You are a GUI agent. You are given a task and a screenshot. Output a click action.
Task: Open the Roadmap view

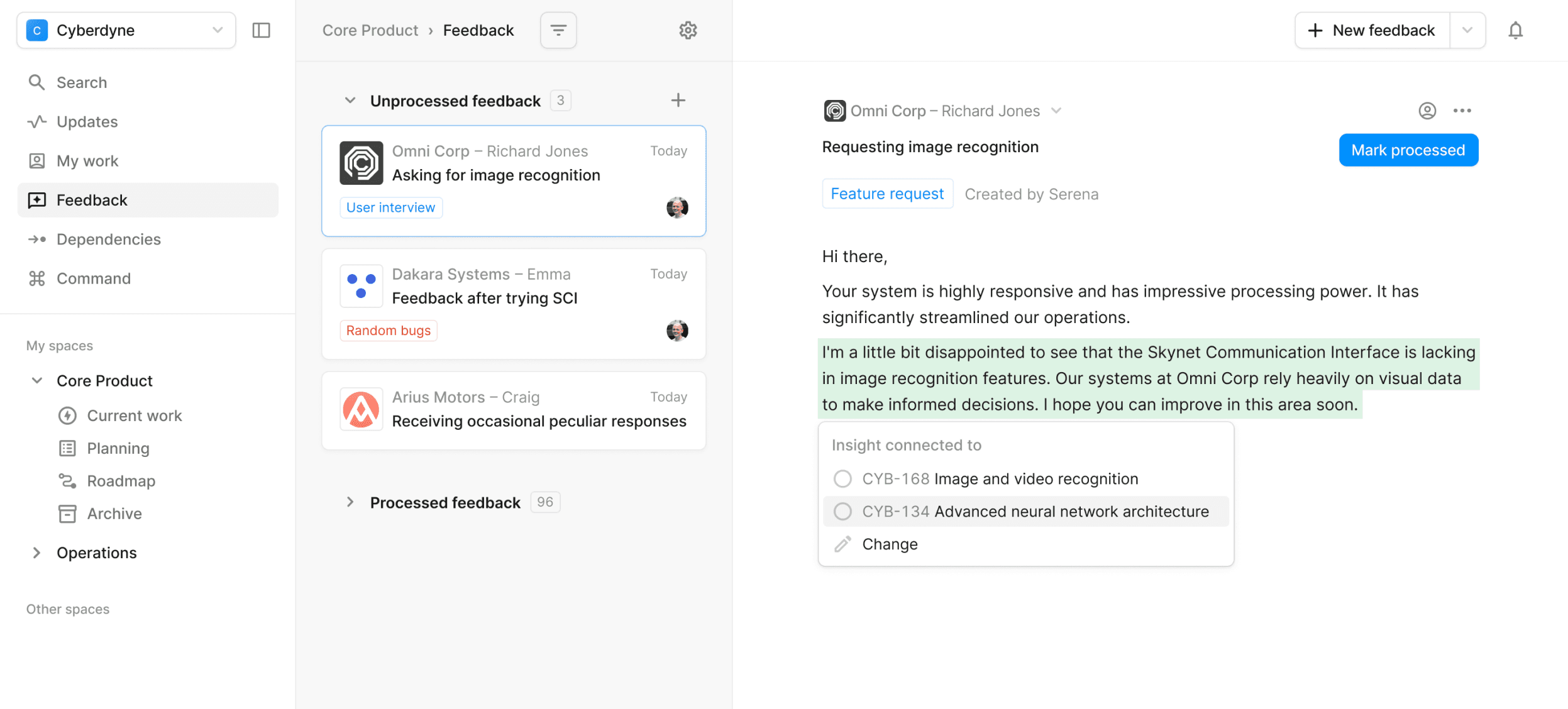[121, 481]
